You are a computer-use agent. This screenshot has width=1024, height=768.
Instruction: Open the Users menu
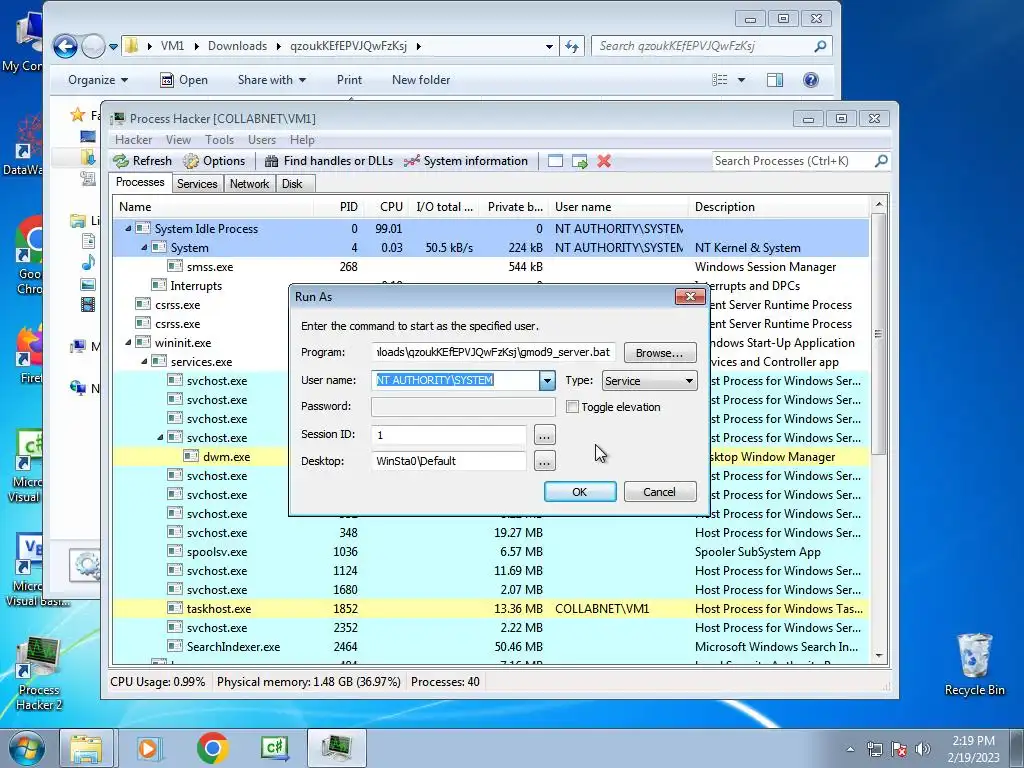click(262, 140)
